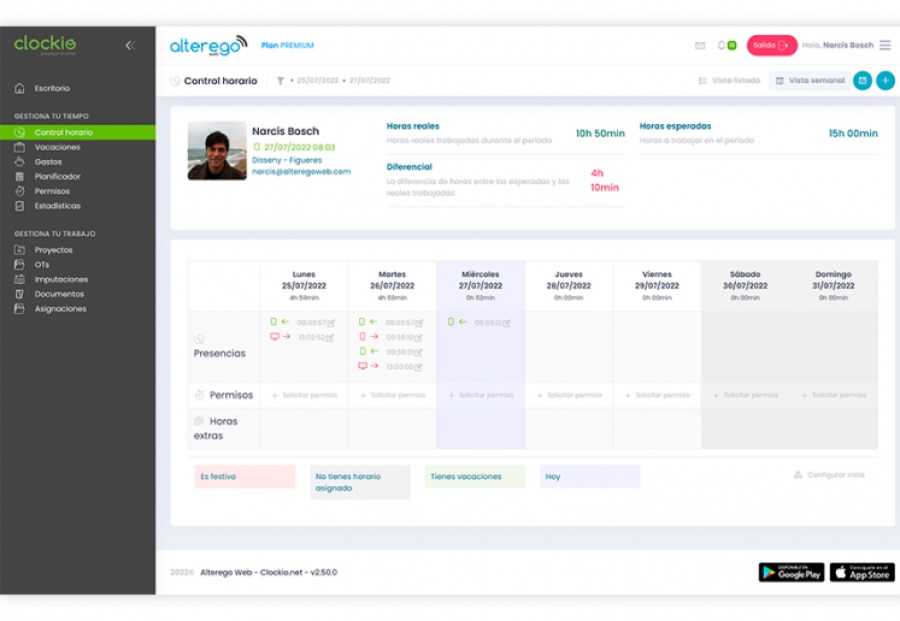900x621 pixels.
Task: Go to Escritorio in sidebar
Action: coord(52,89)
